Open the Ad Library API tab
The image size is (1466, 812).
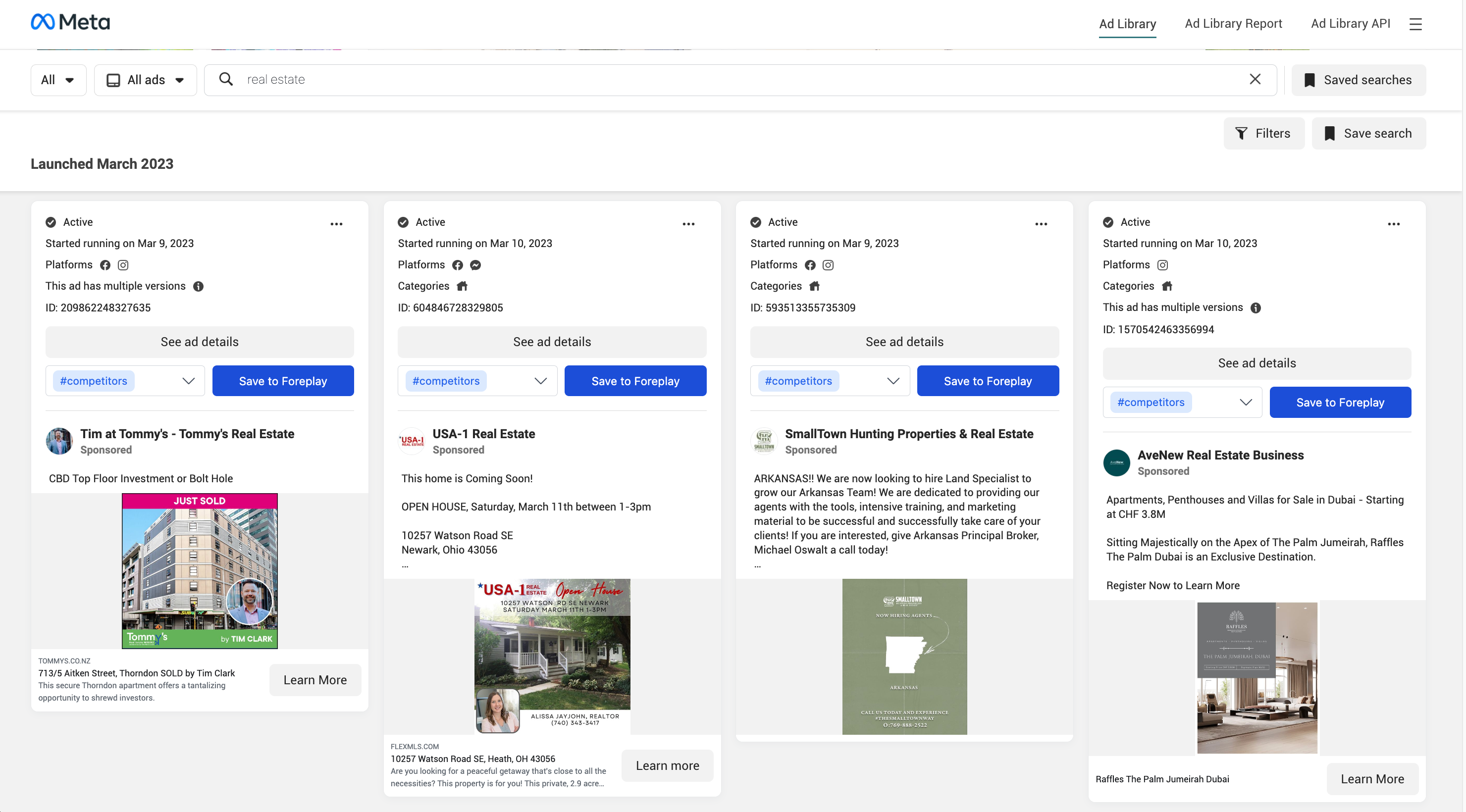(1350, 23)
